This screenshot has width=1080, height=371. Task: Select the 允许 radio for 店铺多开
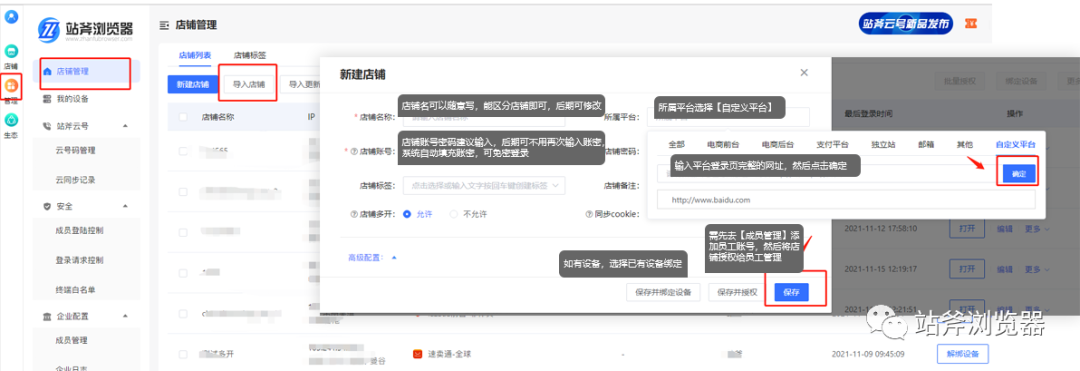[x=407, y=214]
